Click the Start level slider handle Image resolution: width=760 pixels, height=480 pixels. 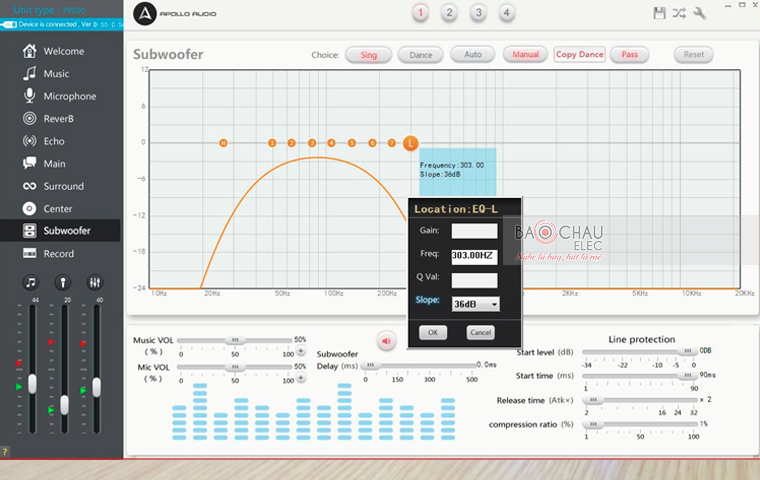tap(688, 351)
